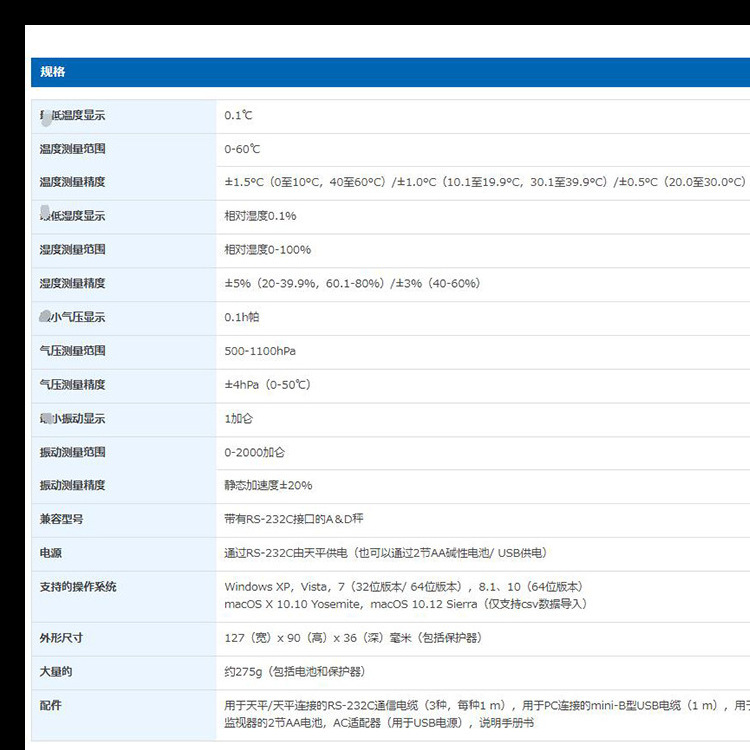Click the 通过RS-232C由天平供电 power value
Screen dimensions: 750x750
click(386, 553)
